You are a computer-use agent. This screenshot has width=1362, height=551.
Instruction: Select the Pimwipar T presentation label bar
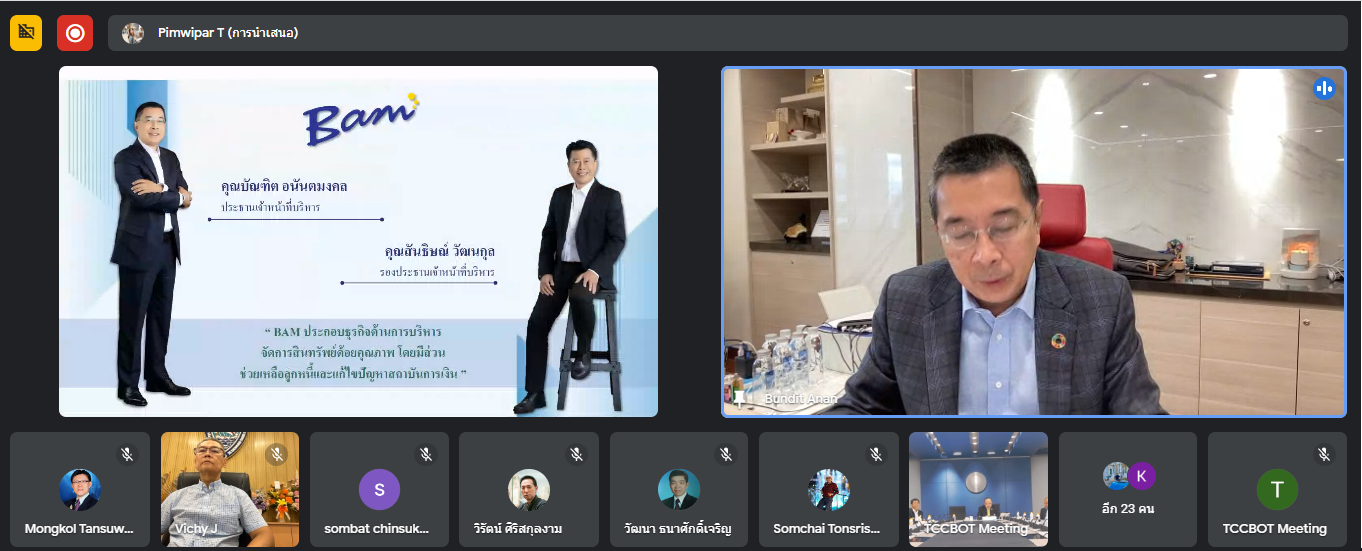pyautogui.click(x=700, y=33)
